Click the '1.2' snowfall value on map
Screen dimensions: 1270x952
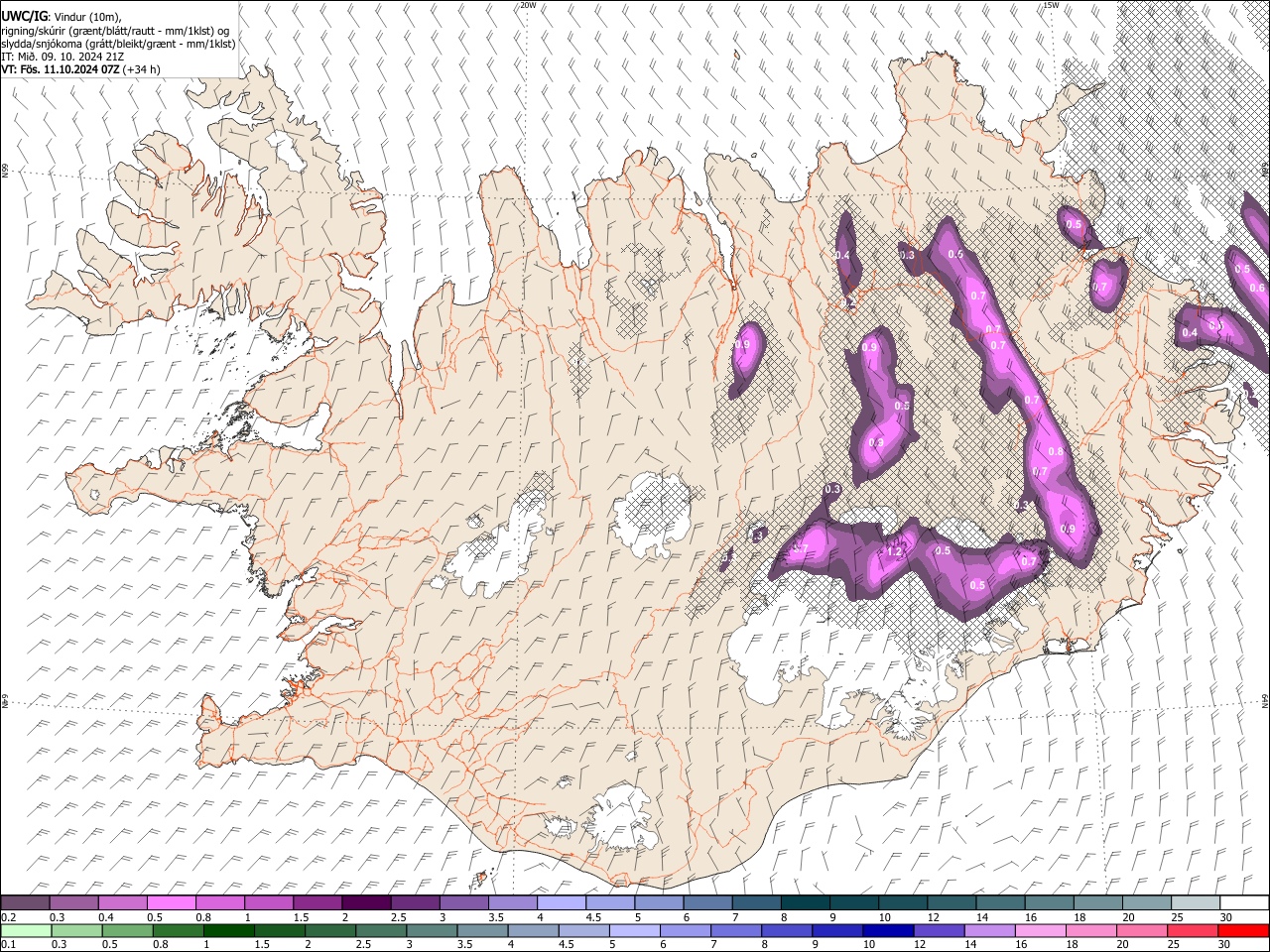[893, 552]
